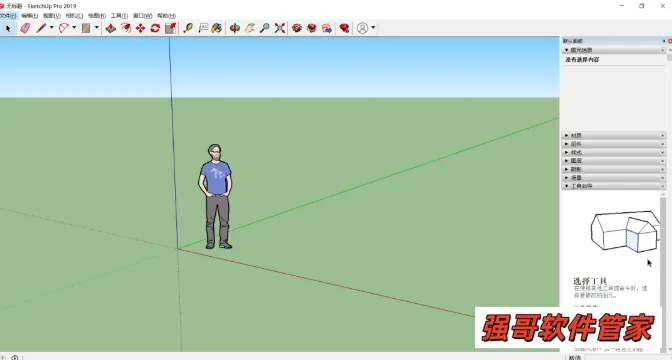
Task: Select the Rectangle shape tool
Action: pos(86,28)
